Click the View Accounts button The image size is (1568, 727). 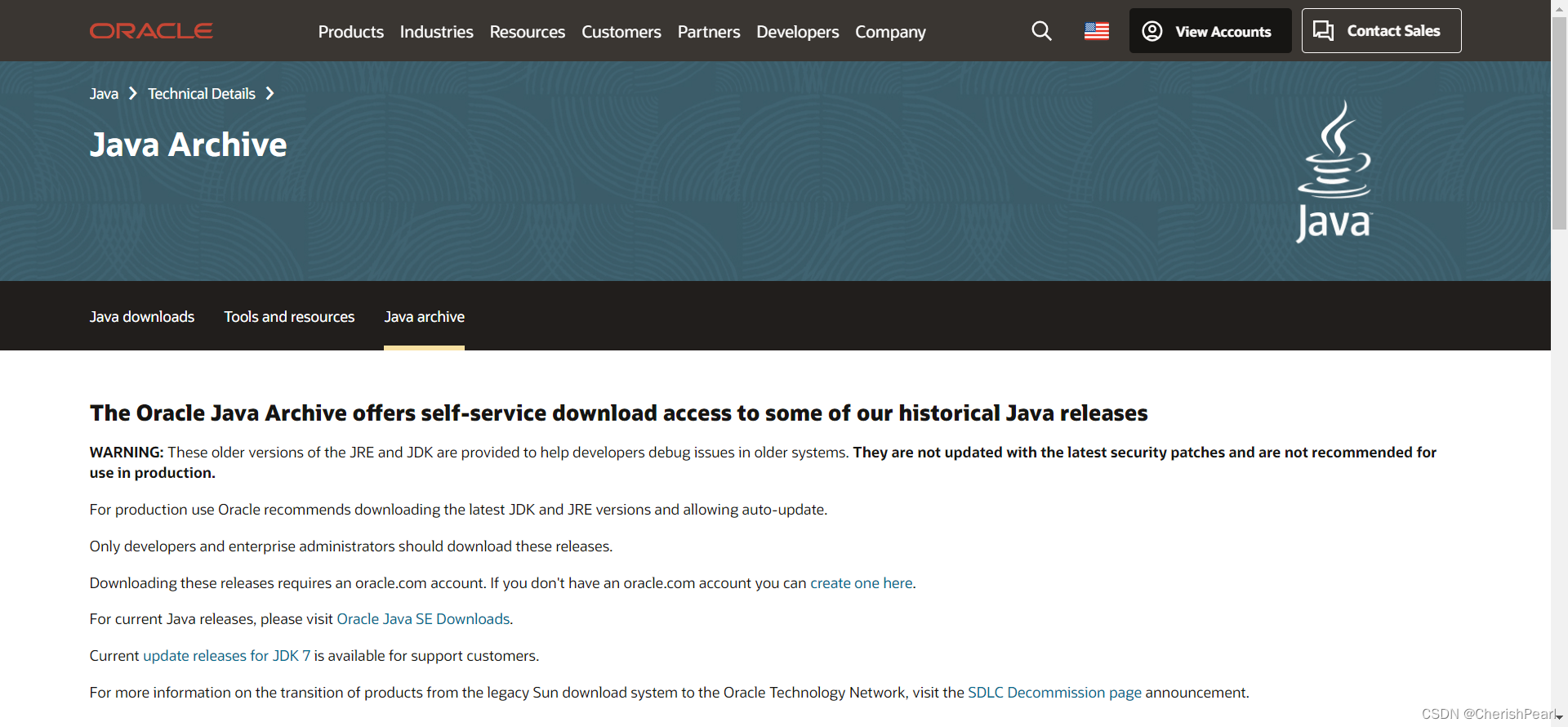(1210, 31)
